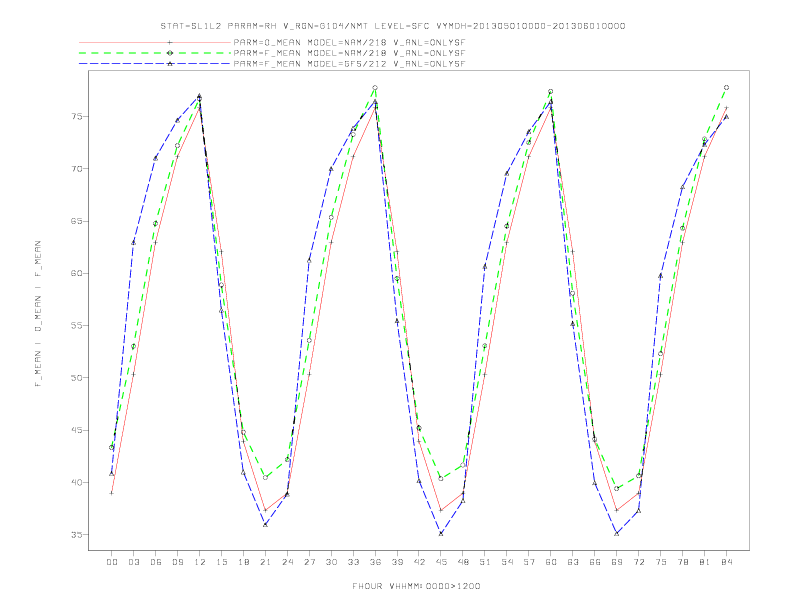Click the y-axis tick label 40
The height and width of the screenshot is (612, 792).
click(77, 482)
